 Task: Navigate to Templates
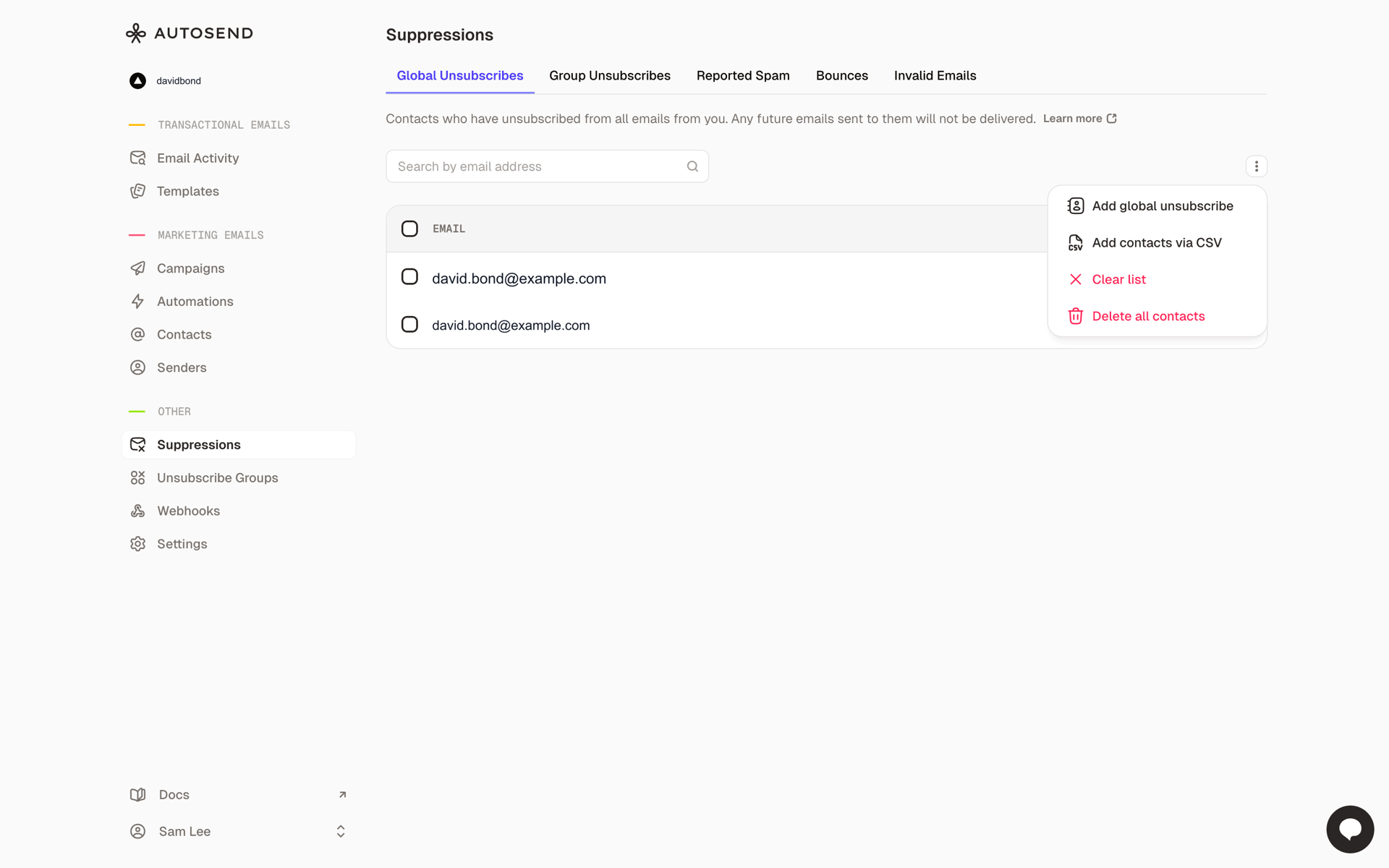(239, 191)
